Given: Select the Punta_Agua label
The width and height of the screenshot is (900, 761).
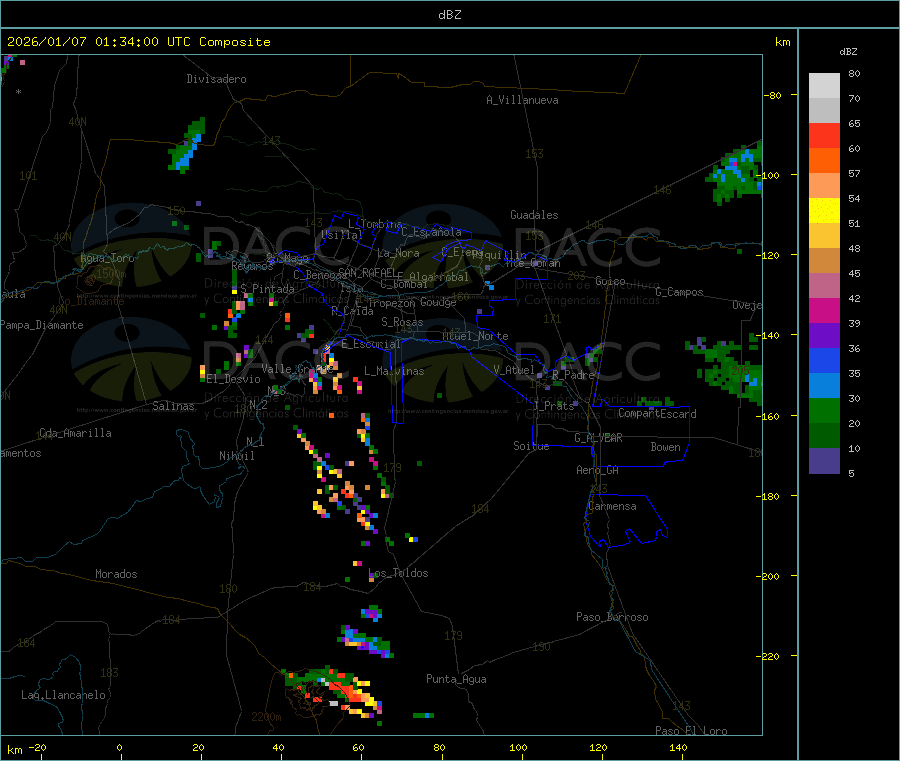Looking at the screenshot, I should click(456, 679).
